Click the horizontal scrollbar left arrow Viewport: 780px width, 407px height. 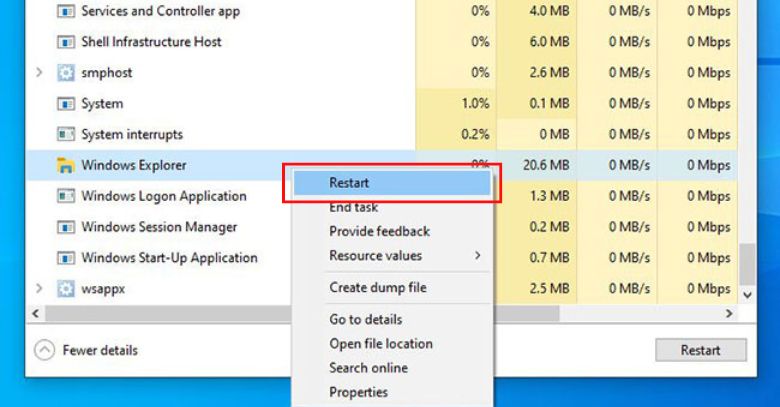point(35,313)
